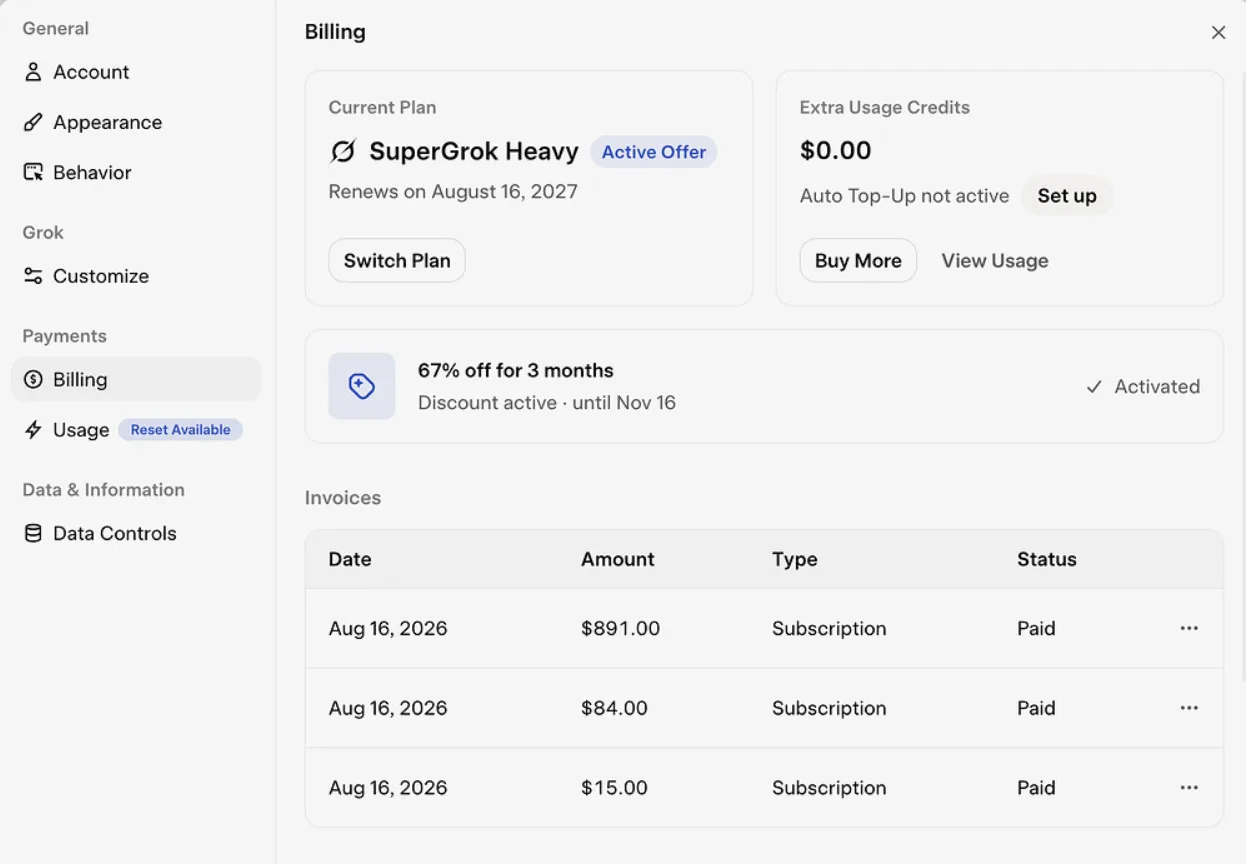
Task: Click the Account person icon
Action: 33,72
